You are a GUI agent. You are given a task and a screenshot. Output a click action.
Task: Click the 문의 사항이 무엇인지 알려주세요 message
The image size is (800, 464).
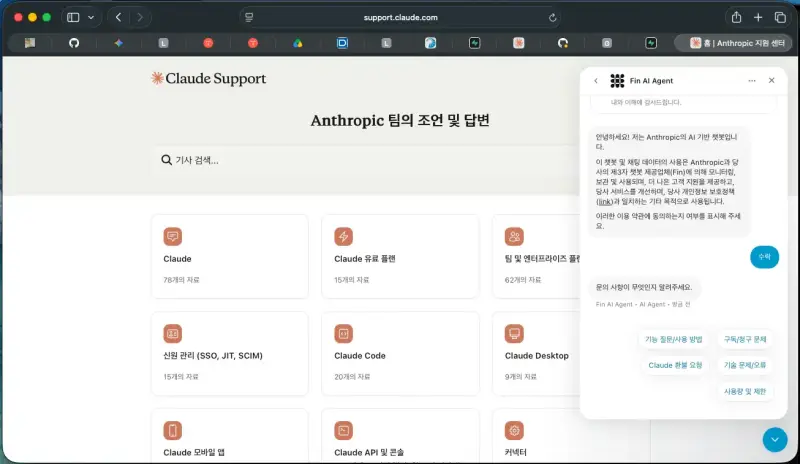click(x=644, y=287)
